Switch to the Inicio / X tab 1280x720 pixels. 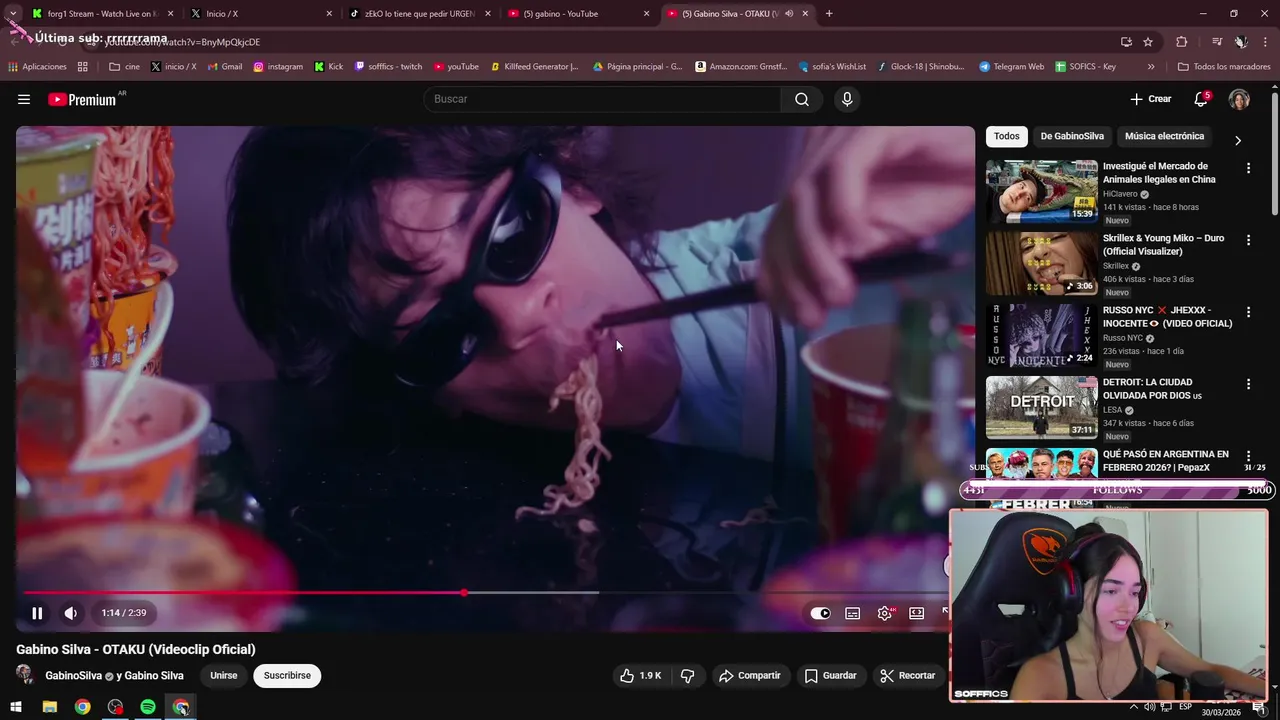262,14
